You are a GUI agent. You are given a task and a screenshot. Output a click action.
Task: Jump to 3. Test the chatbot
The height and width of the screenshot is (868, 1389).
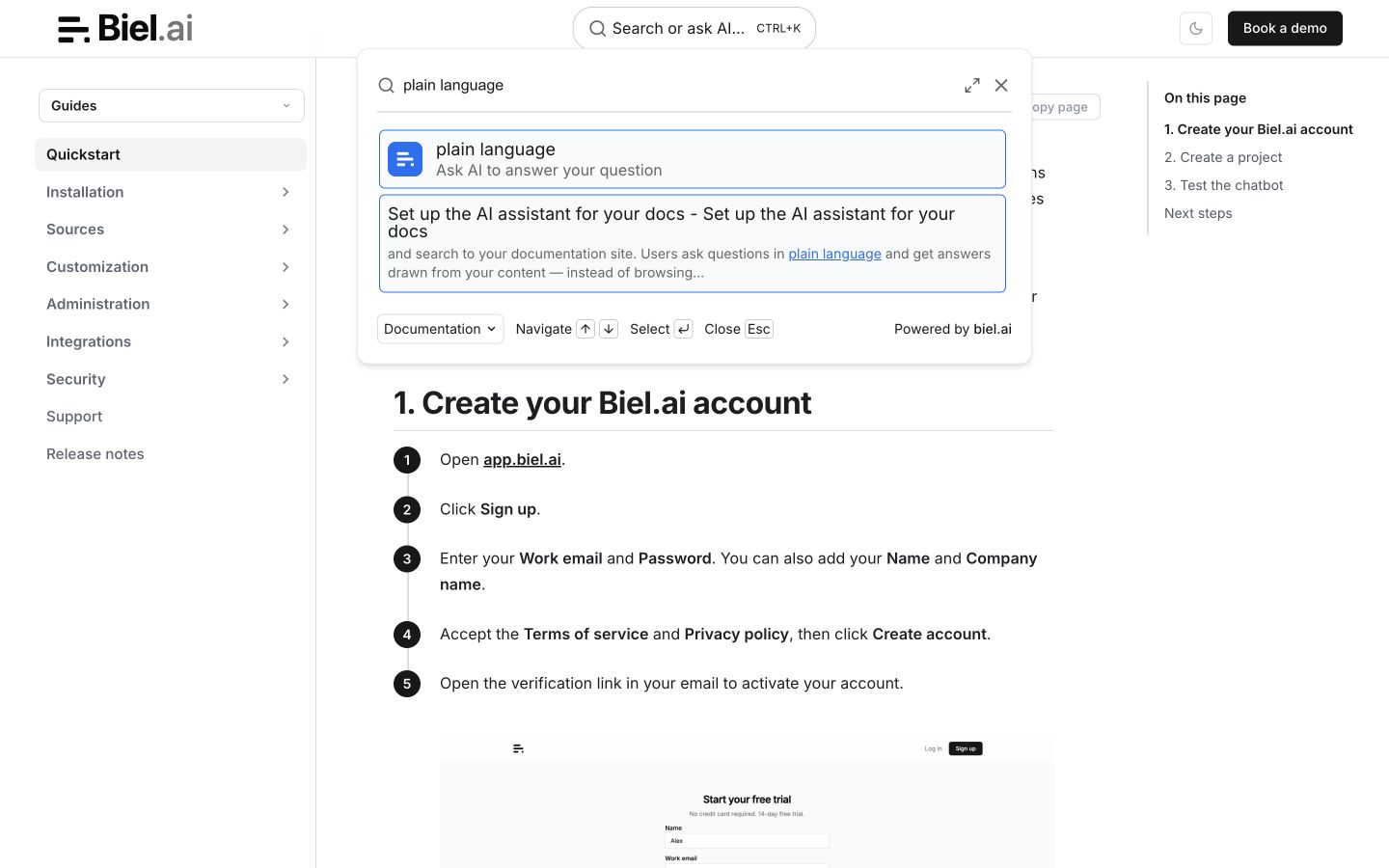(x=1224, y=185)
